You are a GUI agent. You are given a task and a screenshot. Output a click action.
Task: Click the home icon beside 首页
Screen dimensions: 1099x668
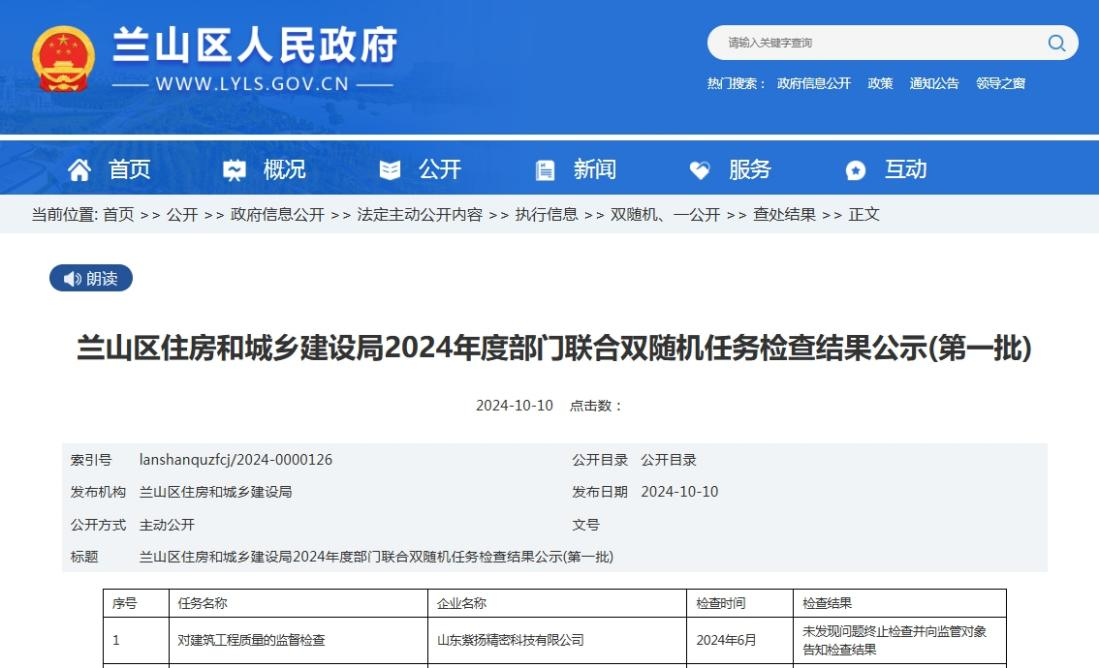coord(79,170)
